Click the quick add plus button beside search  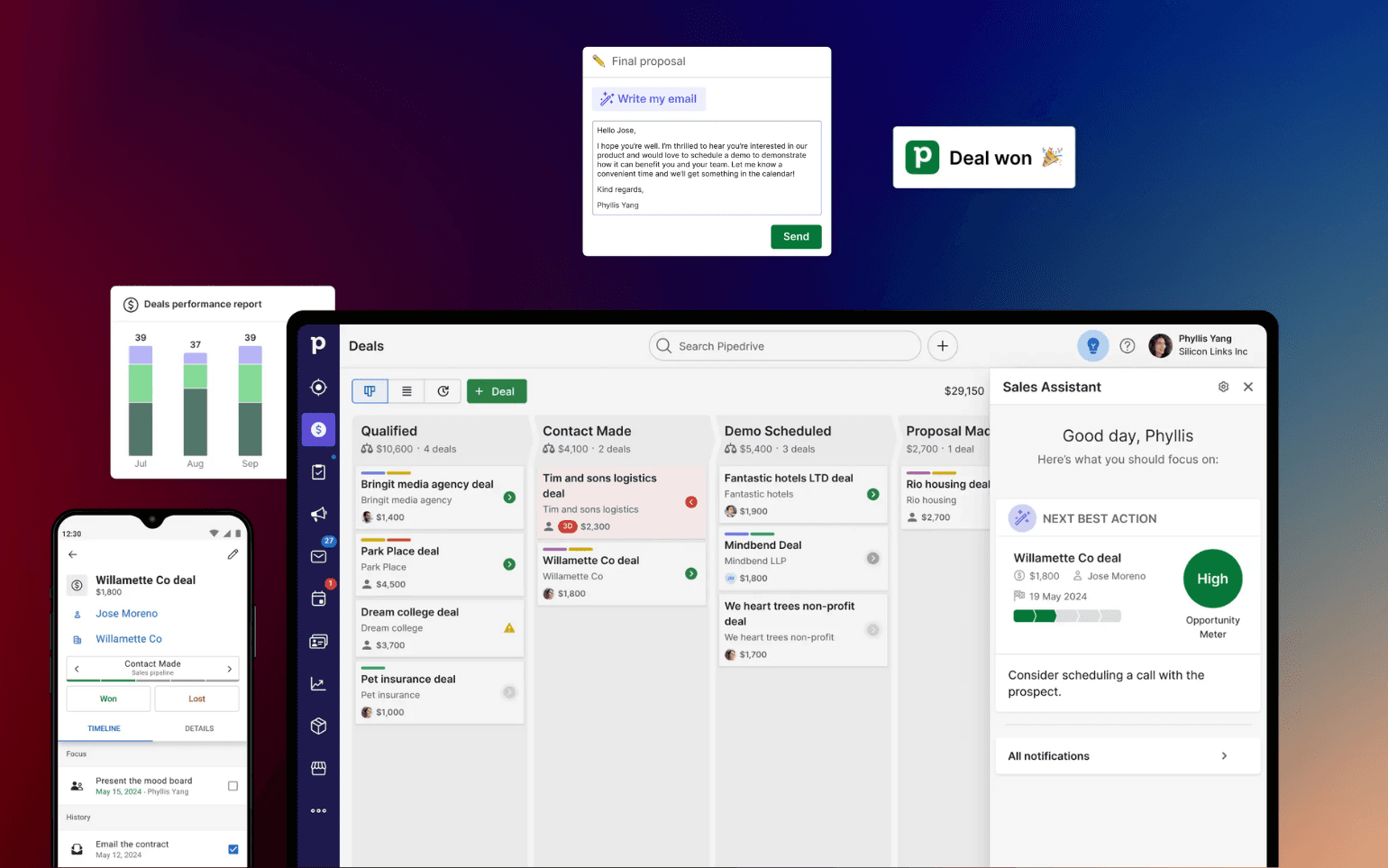point(943,346)
